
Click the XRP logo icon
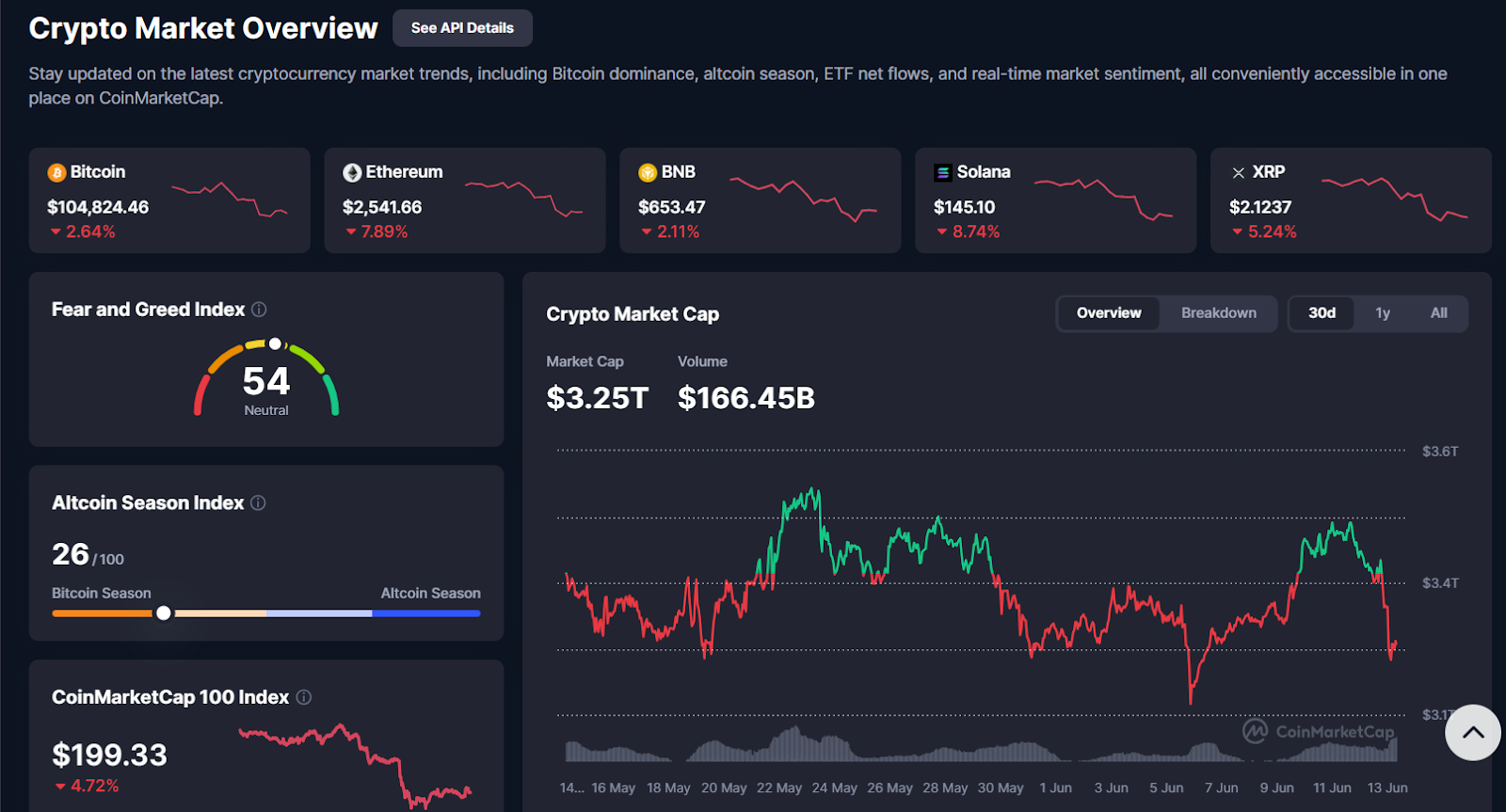[1239, 173]
